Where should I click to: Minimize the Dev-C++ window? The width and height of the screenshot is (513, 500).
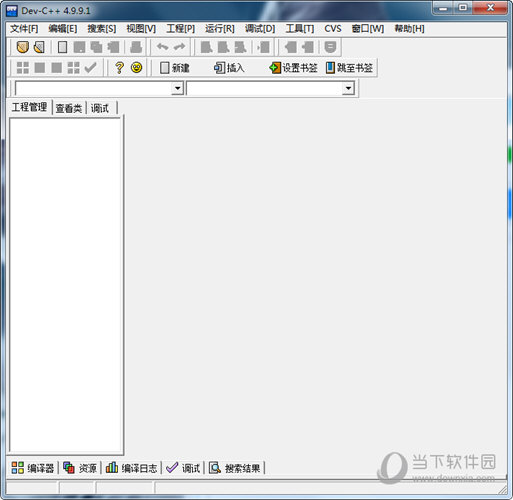pos(443,8)
